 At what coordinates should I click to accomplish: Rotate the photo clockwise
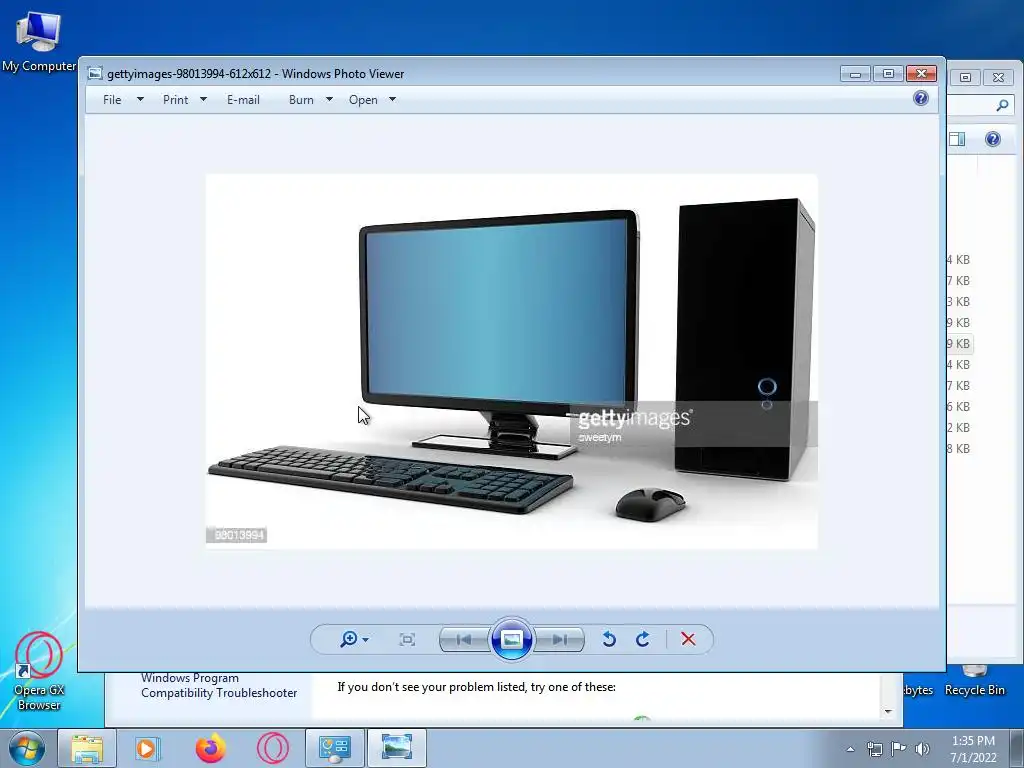click(x=643, y=639)
